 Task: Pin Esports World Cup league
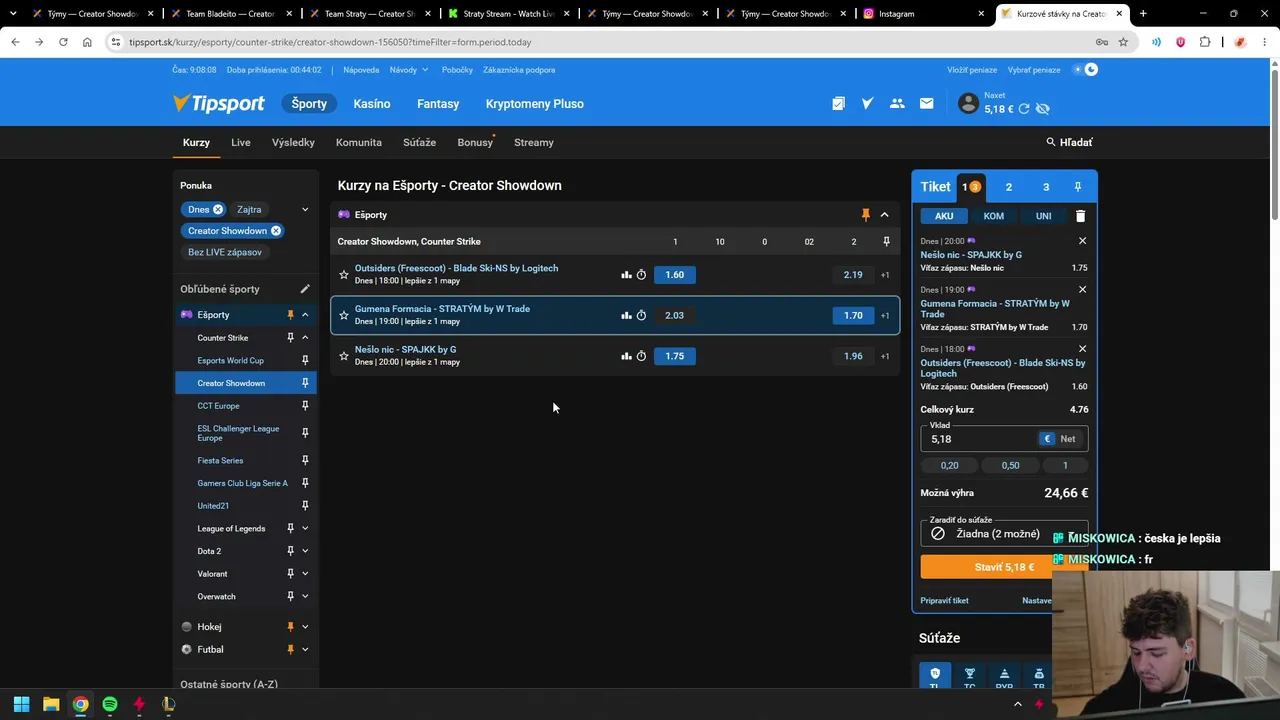[x=305, y=361]
